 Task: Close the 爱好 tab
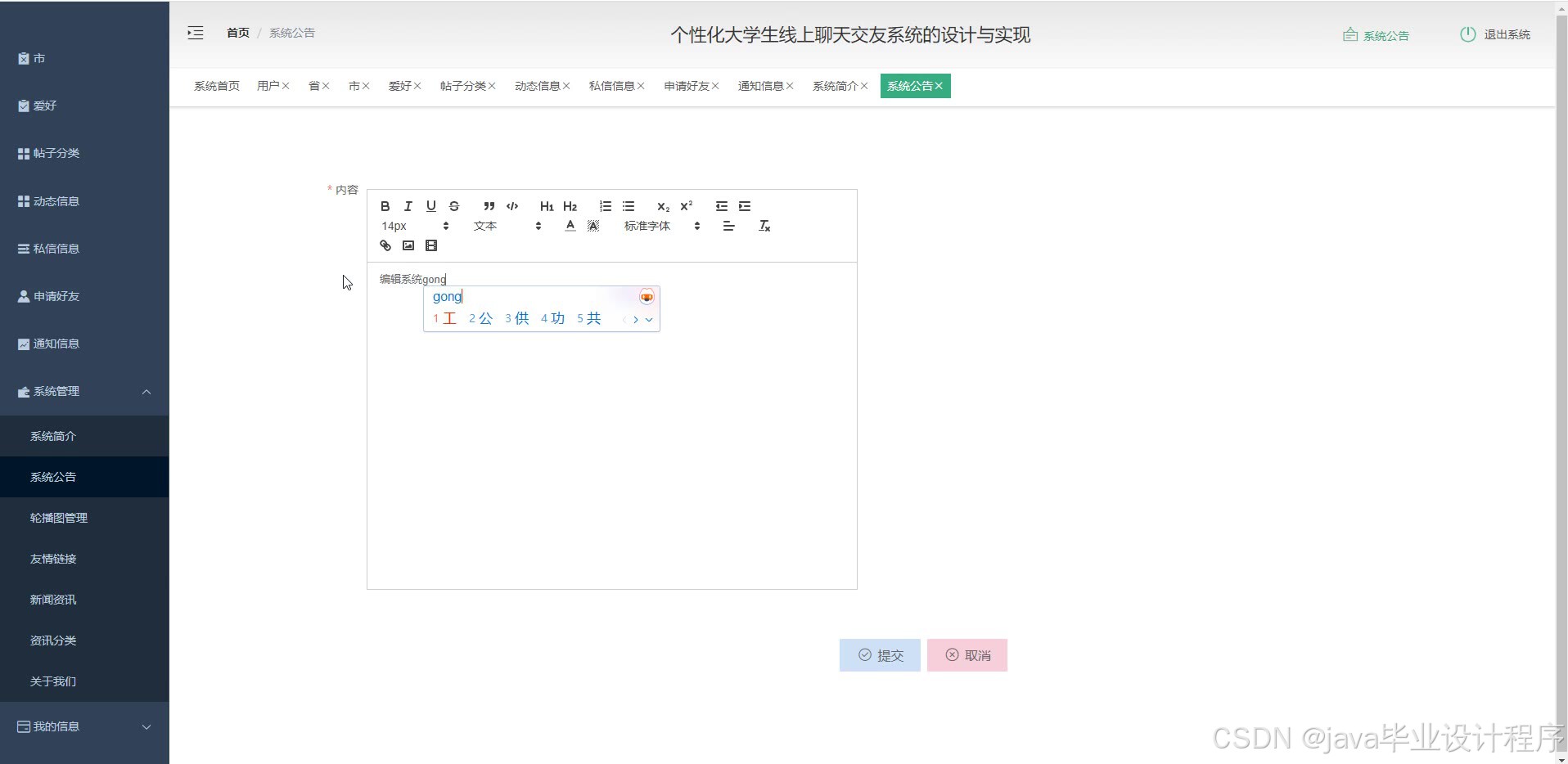click(417, 86)
